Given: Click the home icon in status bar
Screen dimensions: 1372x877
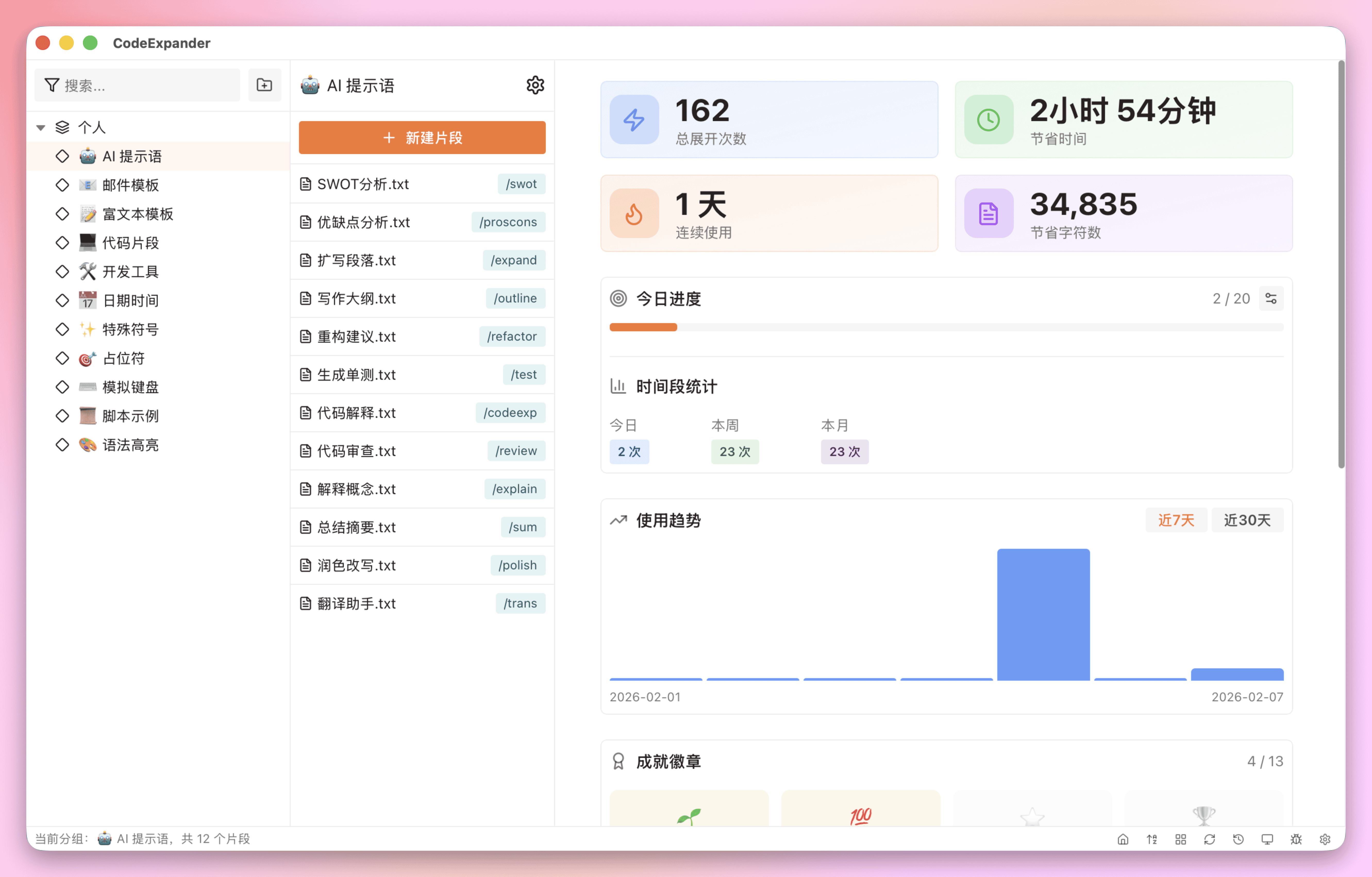Looking at the screenshot, I should pos(1123,839).
